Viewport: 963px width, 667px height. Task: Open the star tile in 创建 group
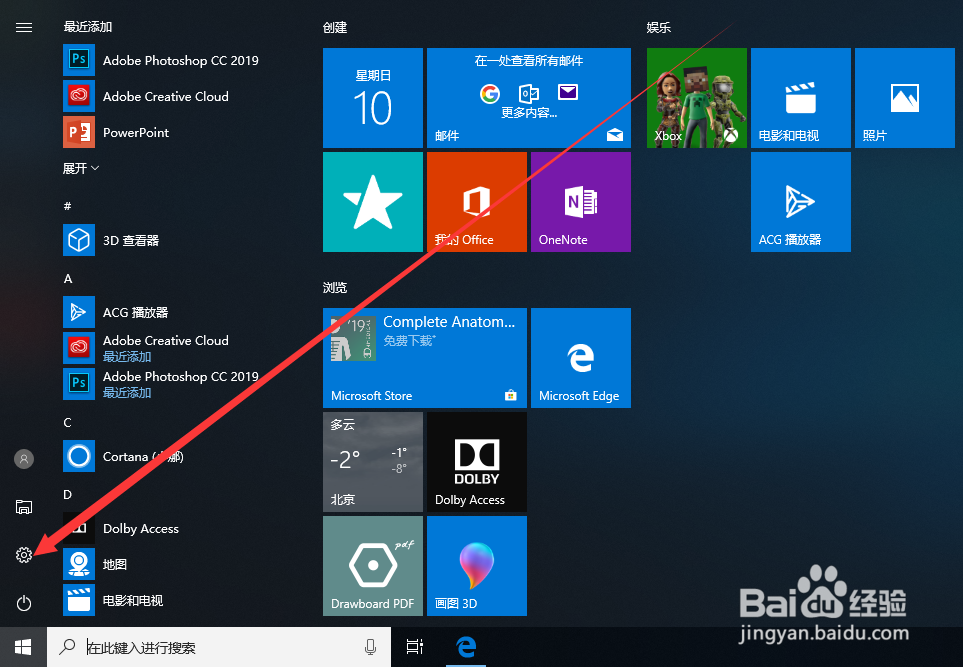(373, 202)
